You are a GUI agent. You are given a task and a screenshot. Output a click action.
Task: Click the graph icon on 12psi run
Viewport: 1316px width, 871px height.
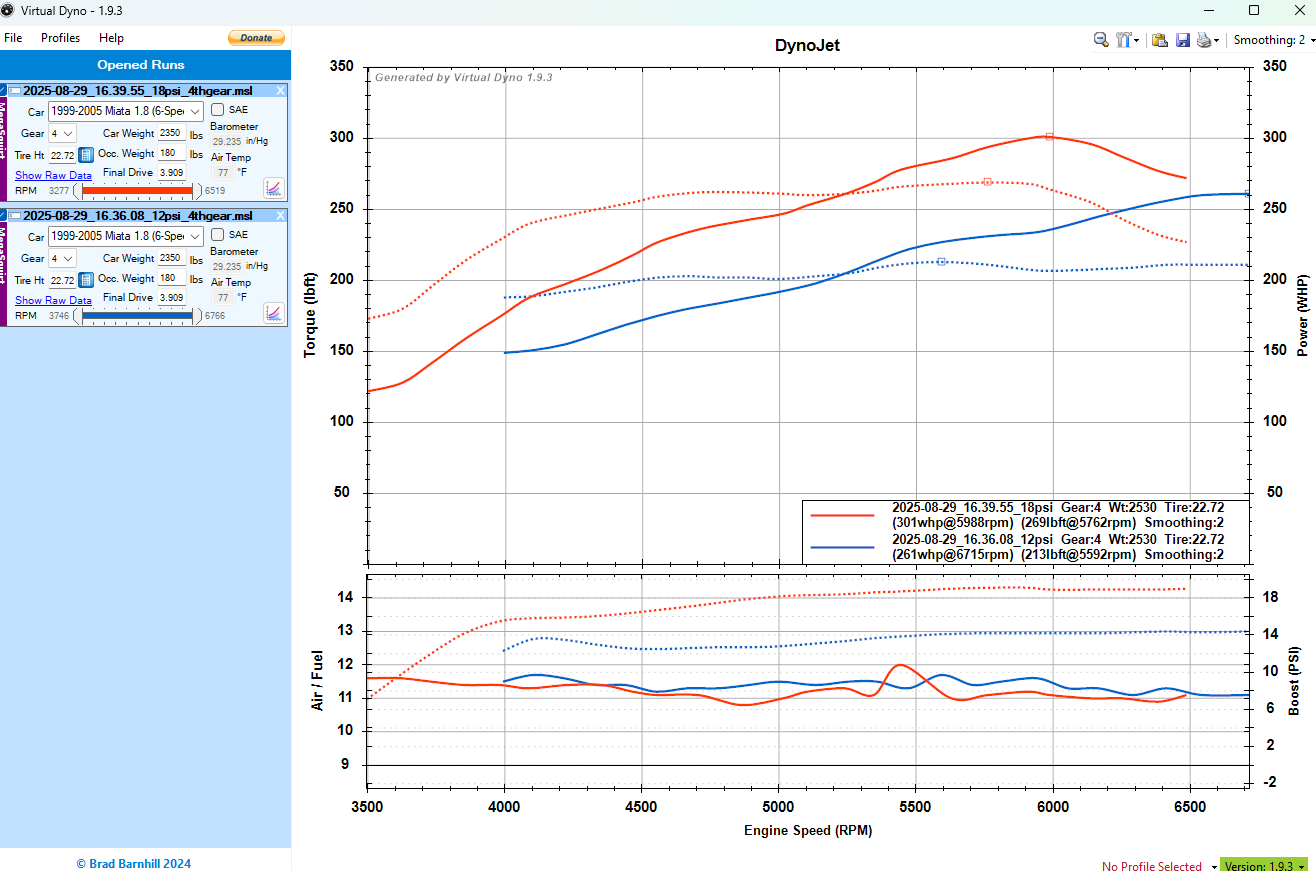click(273, 313)
